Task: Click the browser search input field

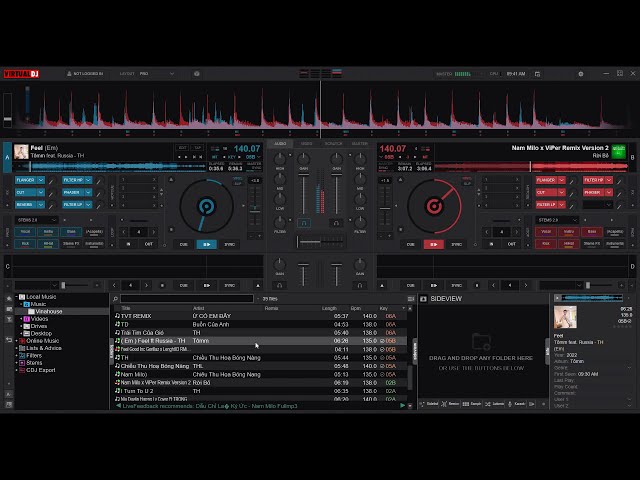Action: click(187, 299)
